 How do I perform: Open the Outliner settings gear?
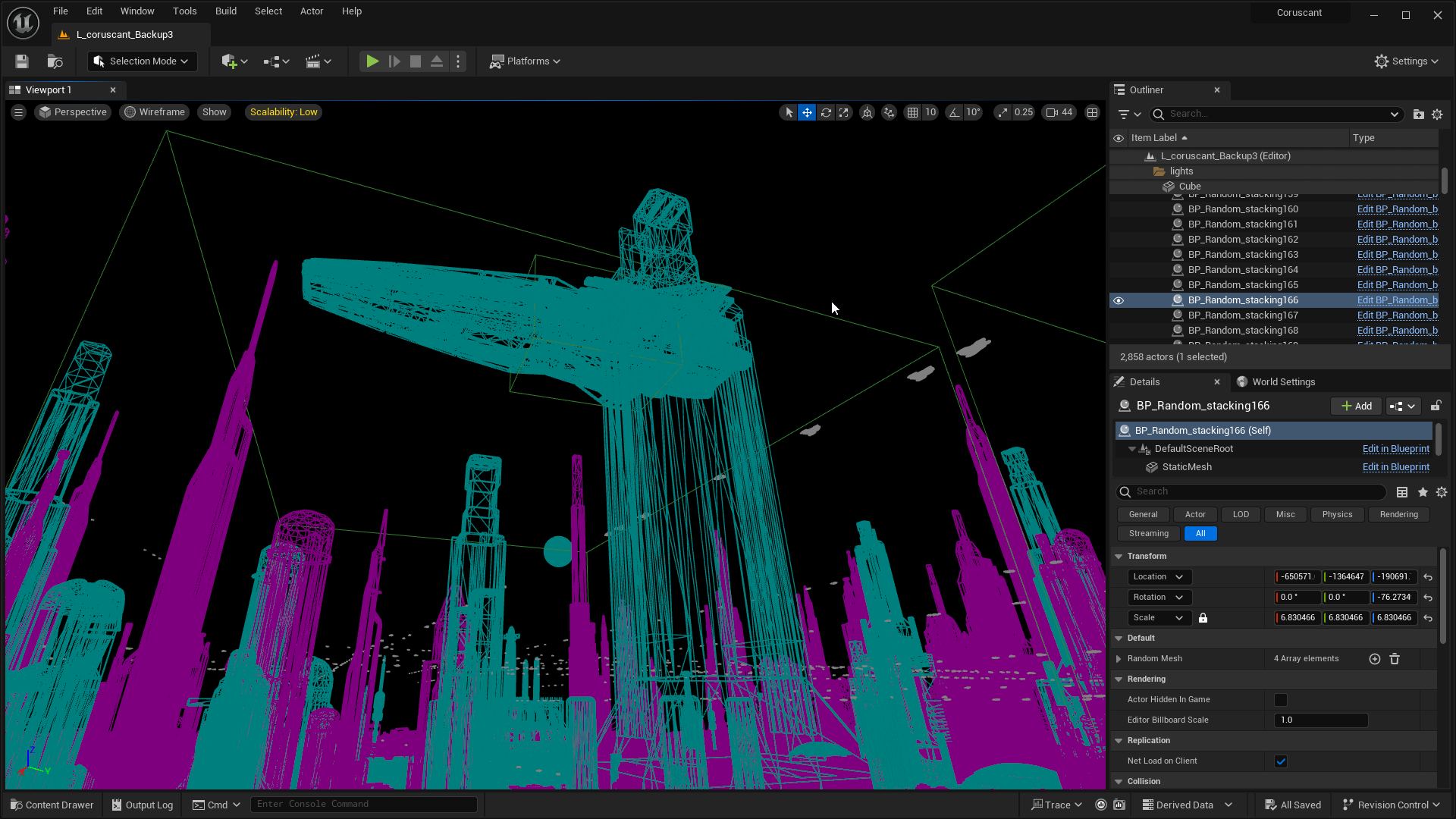1437,115
